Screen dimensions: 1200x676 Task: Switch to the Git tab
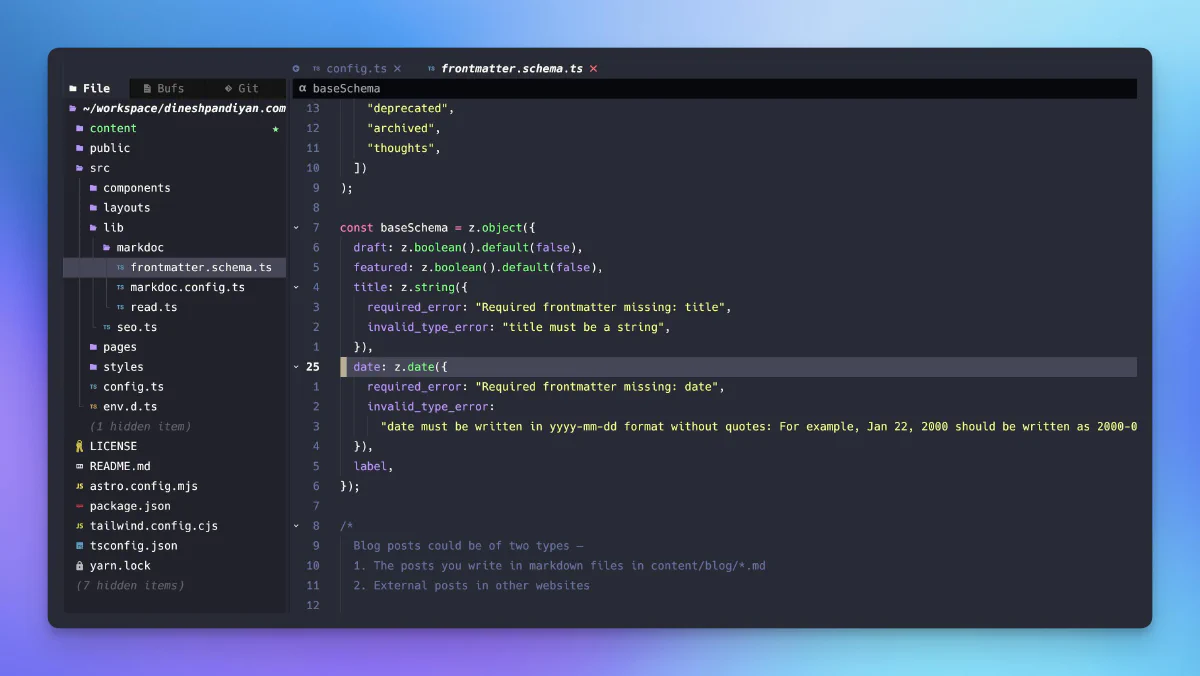point(243,88)
